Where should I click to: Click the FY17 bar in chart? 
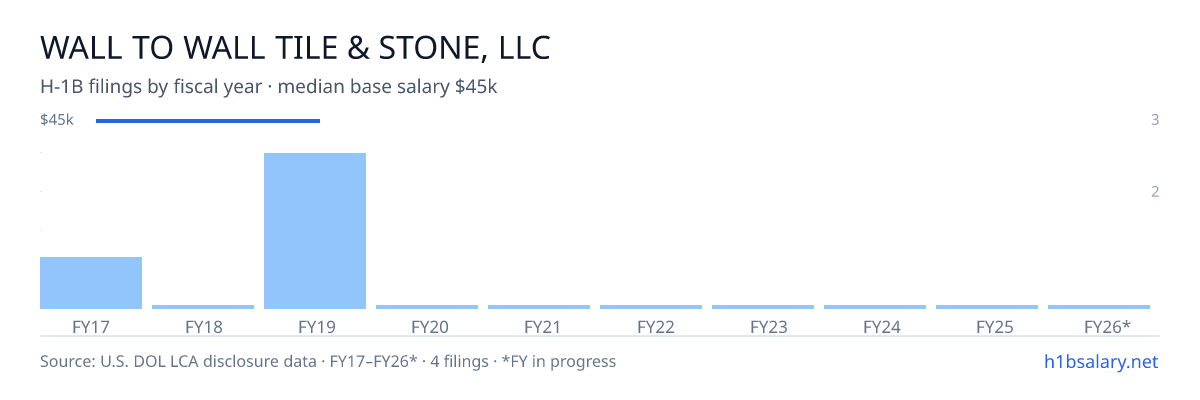coord(91,283)
